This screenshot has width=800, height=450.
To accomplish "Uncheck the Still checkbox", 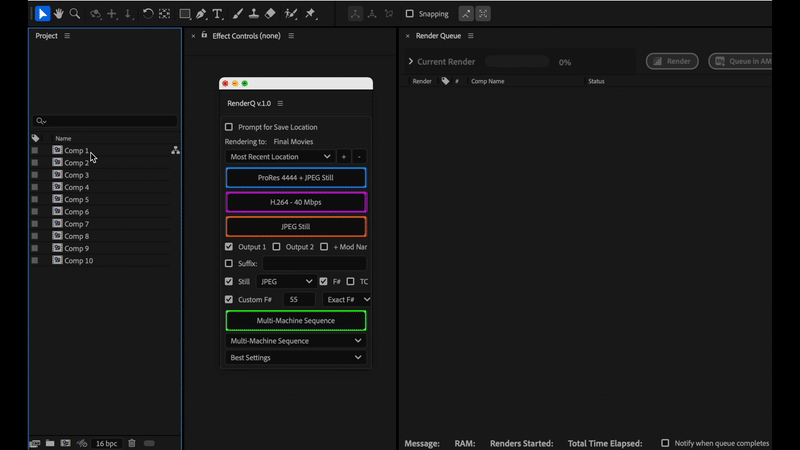I will (229, 282).
